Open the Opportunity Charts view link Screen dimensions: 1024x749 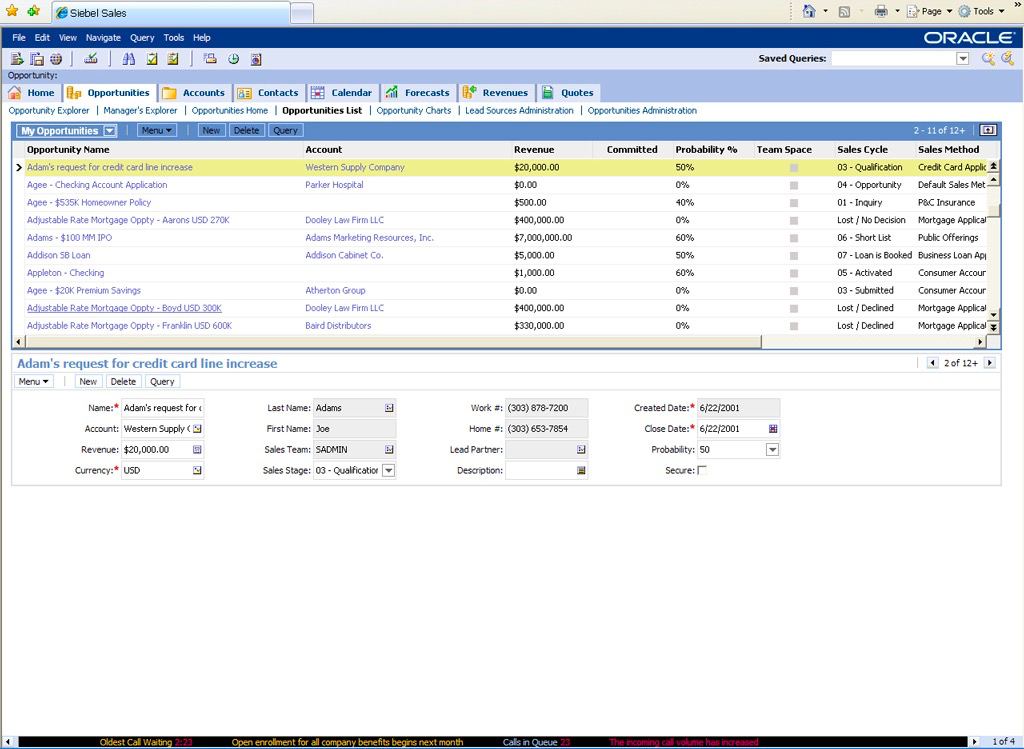click(414, 111)
